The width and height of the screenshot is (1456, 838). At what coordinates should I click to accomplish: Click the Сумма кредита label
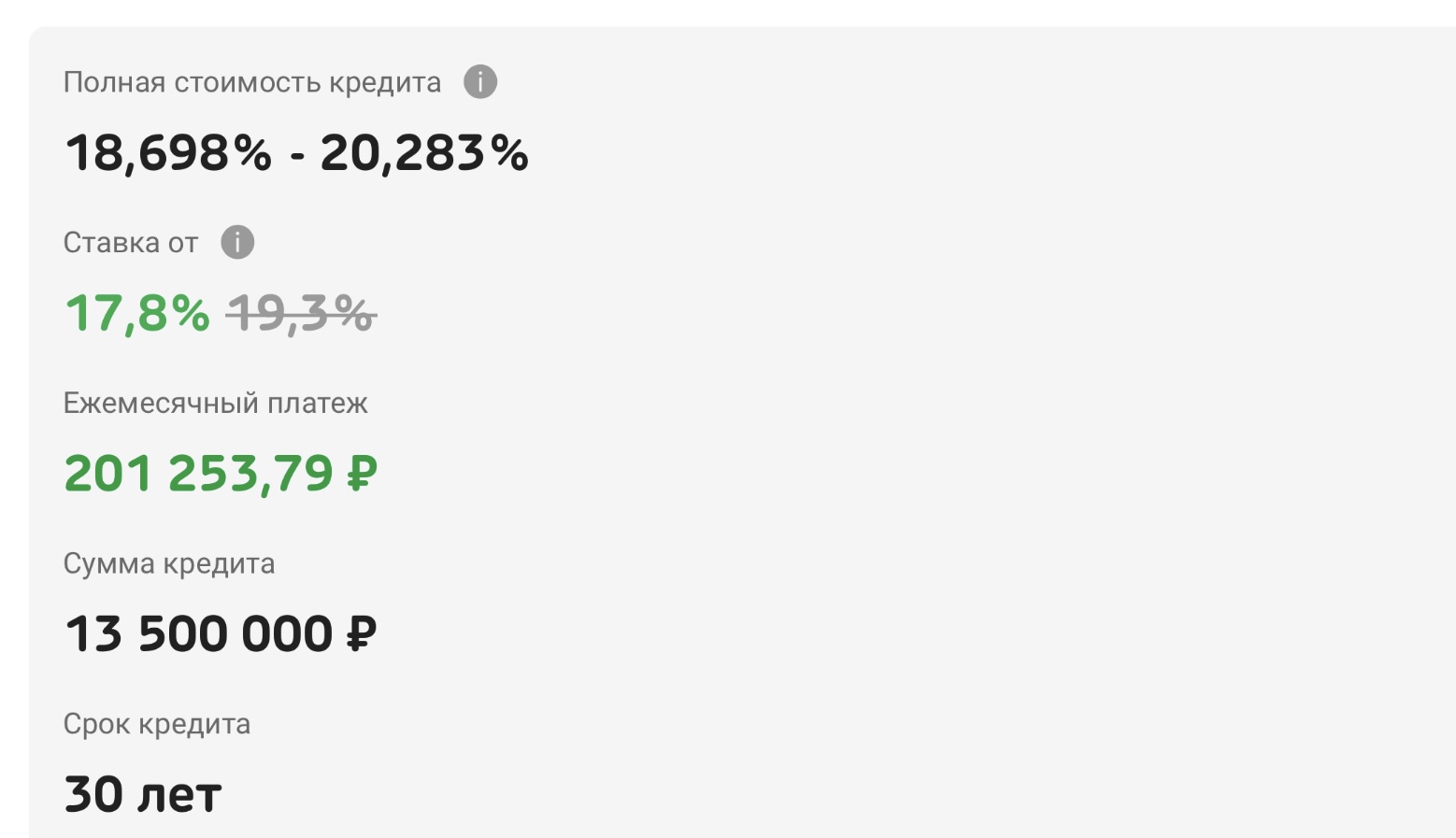coord(169,564)
